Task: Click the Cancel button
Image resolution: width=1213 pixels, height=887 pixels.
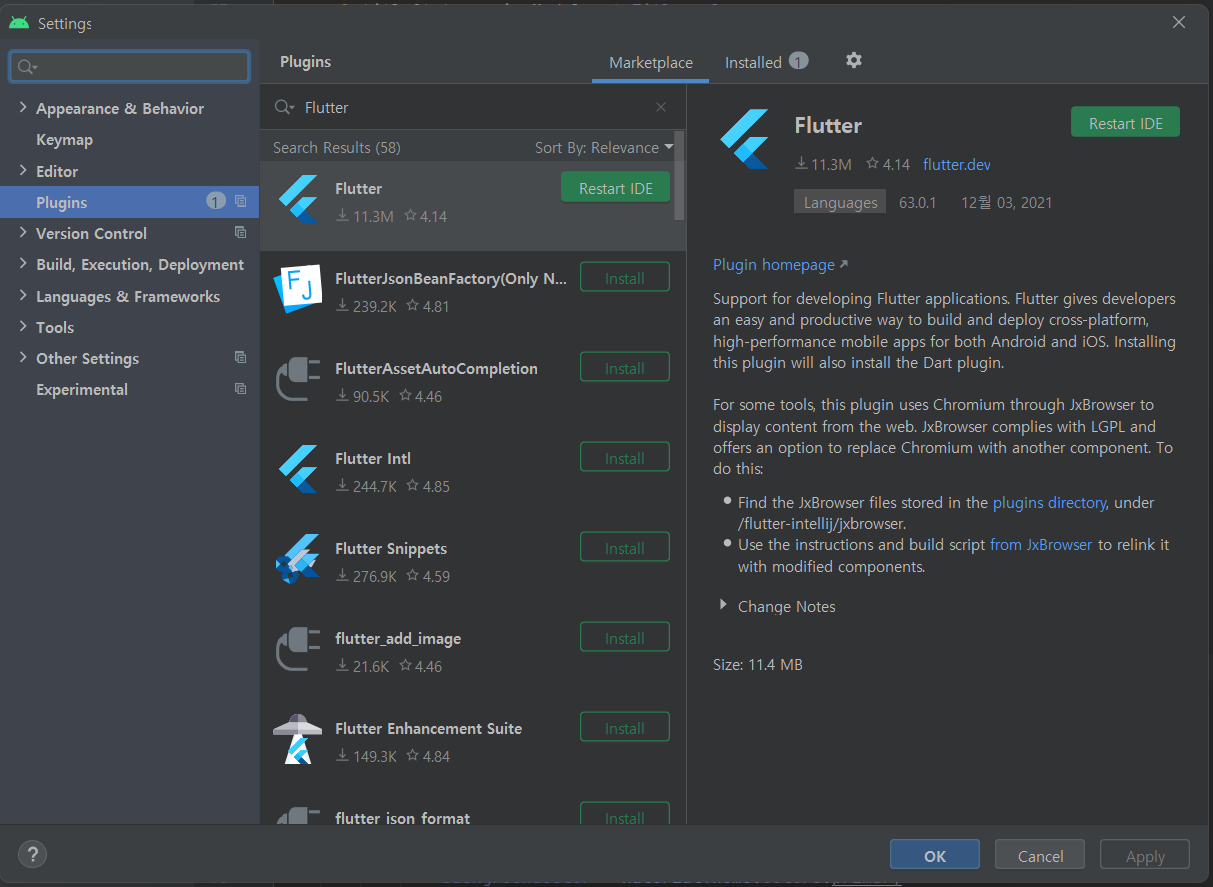Action: tap(1040, 856)
